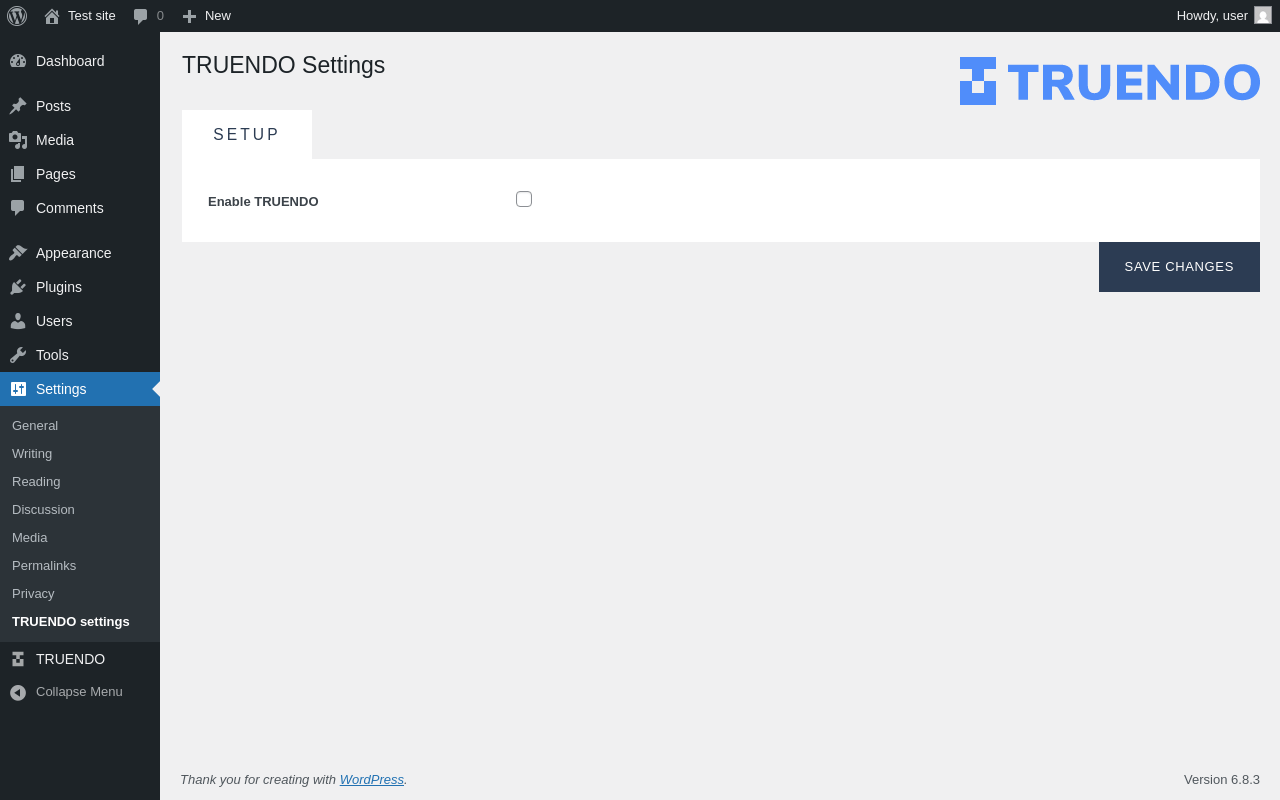Select the SETUP tab
1280x800 pixels.
click(247, 135)
